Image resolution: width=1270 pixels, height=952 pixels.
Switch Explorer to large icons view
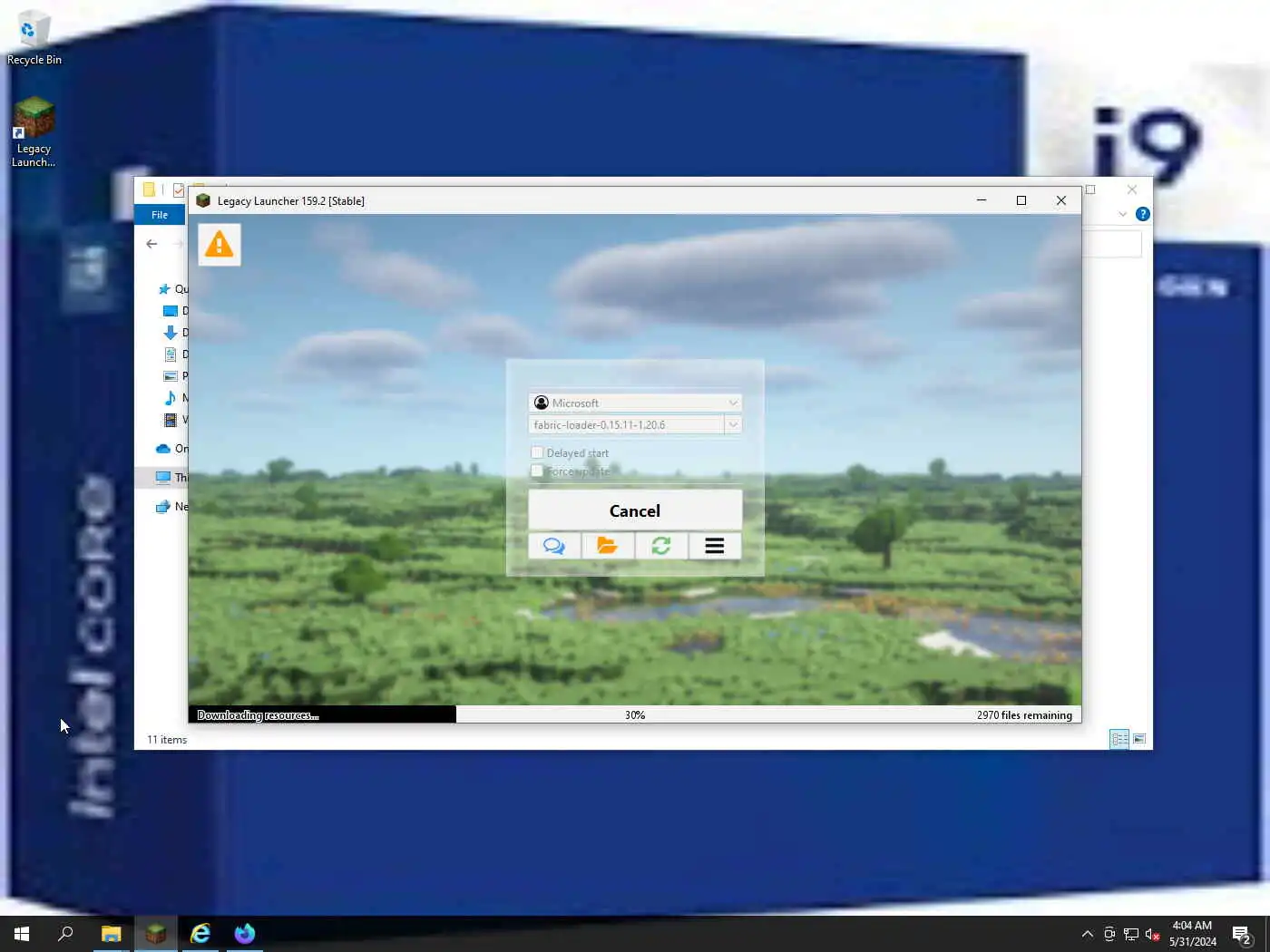(1139, 739)
